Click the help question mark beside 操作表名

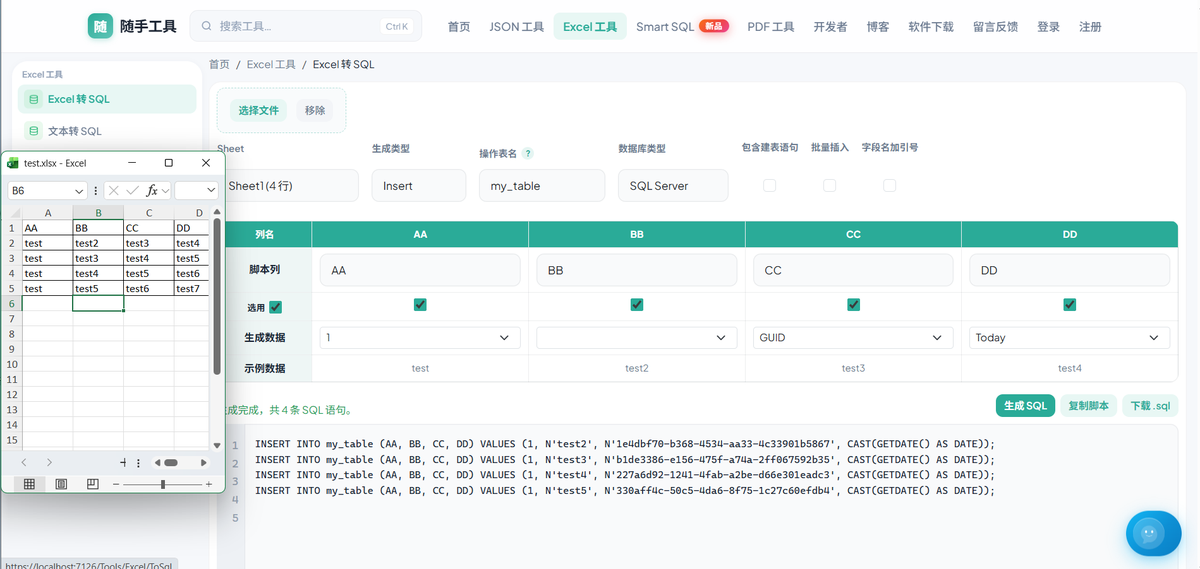point(527,154)
